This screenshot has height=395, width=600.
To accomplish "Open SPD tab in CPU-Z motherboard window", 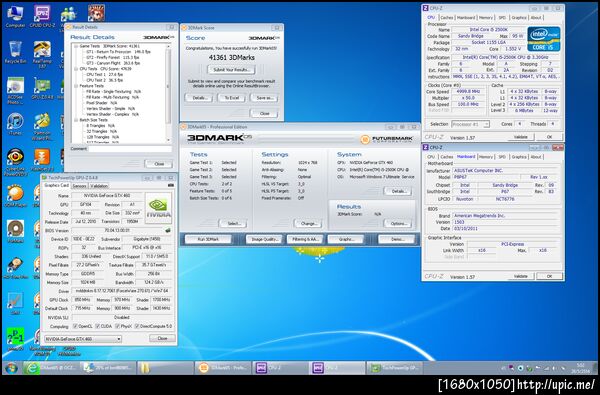I will [x=502, y=157].
